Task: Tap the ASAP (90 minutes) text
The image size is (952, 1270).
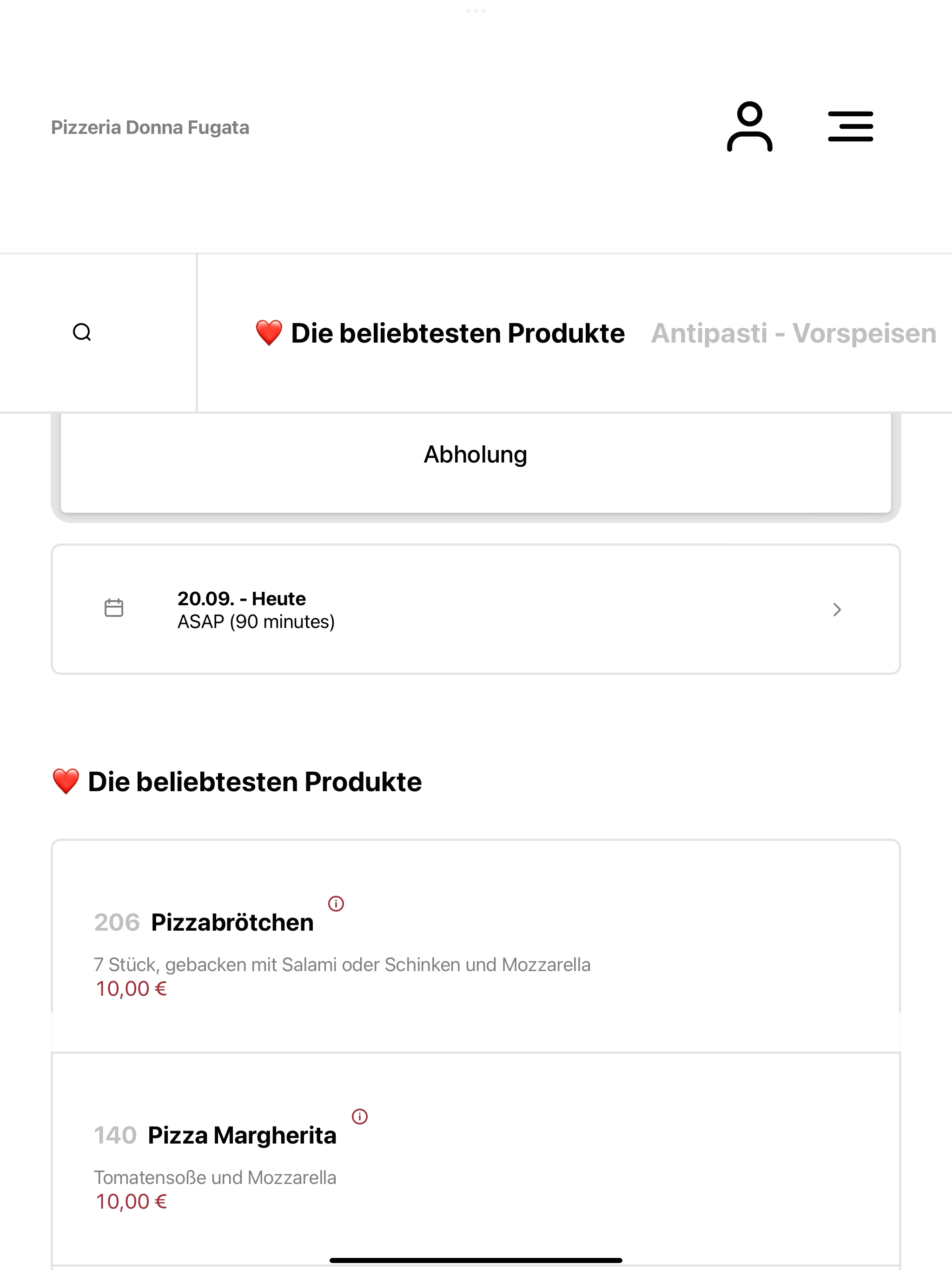Action: 256,622
